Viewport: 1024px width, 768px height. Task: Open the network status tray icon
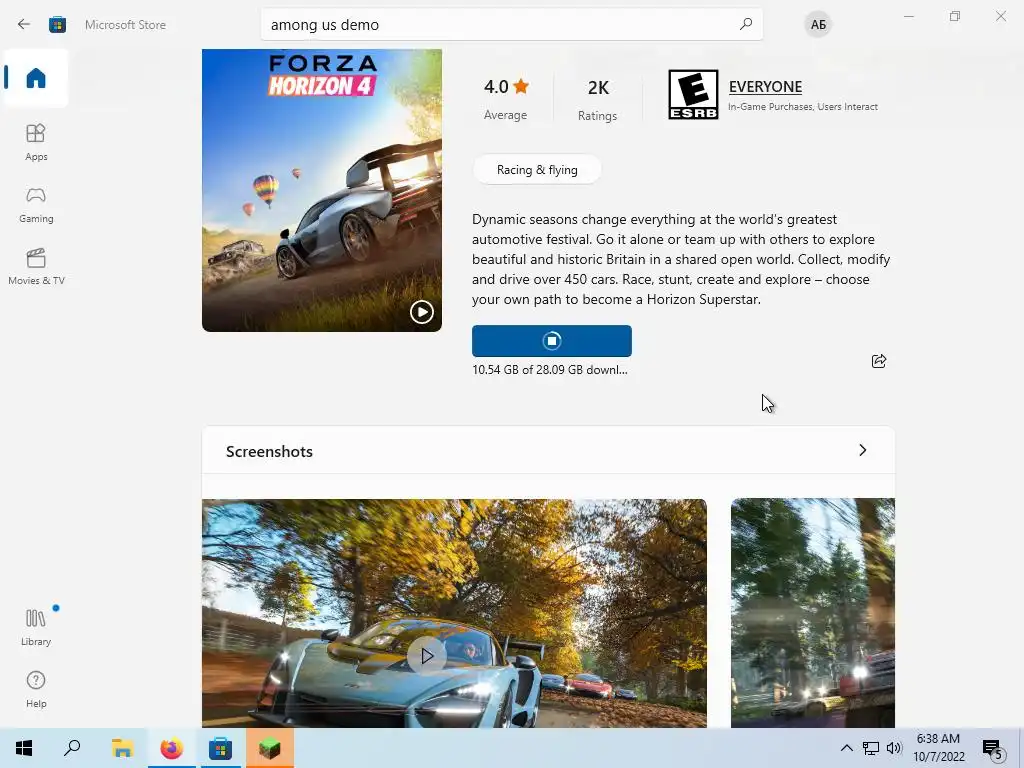pyautogui.click(x=871, y=748)
